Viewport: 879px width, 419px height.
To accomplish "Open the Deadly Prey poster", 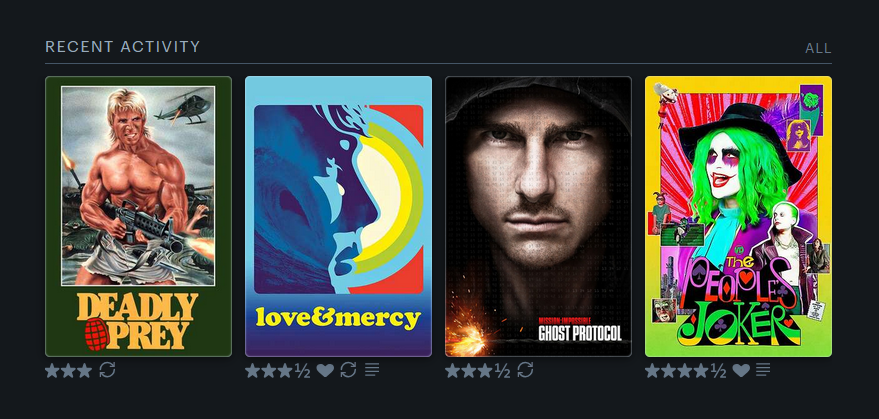I will (138, 217).
